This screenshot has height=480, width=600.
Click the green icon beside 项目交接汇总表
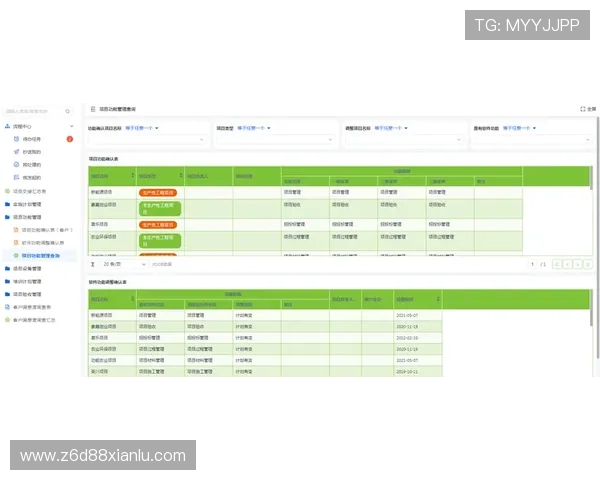click(7, 191)
